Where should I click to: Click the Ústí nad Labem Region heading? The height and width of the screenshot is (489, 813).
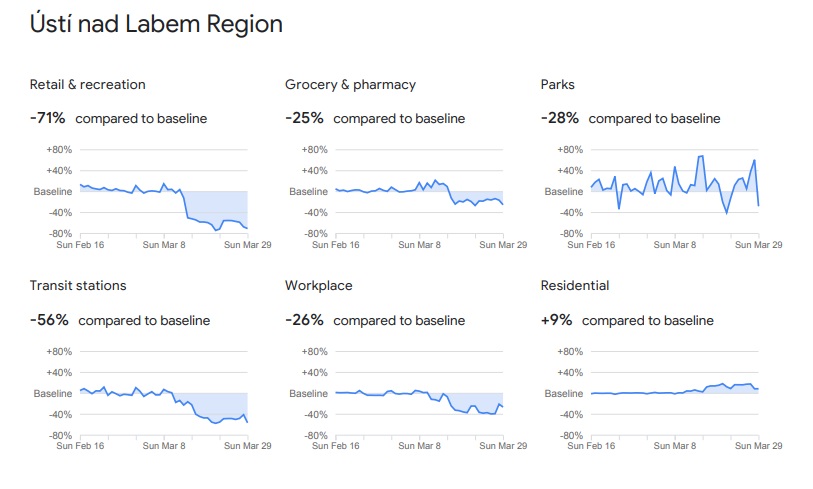point(156,25)
